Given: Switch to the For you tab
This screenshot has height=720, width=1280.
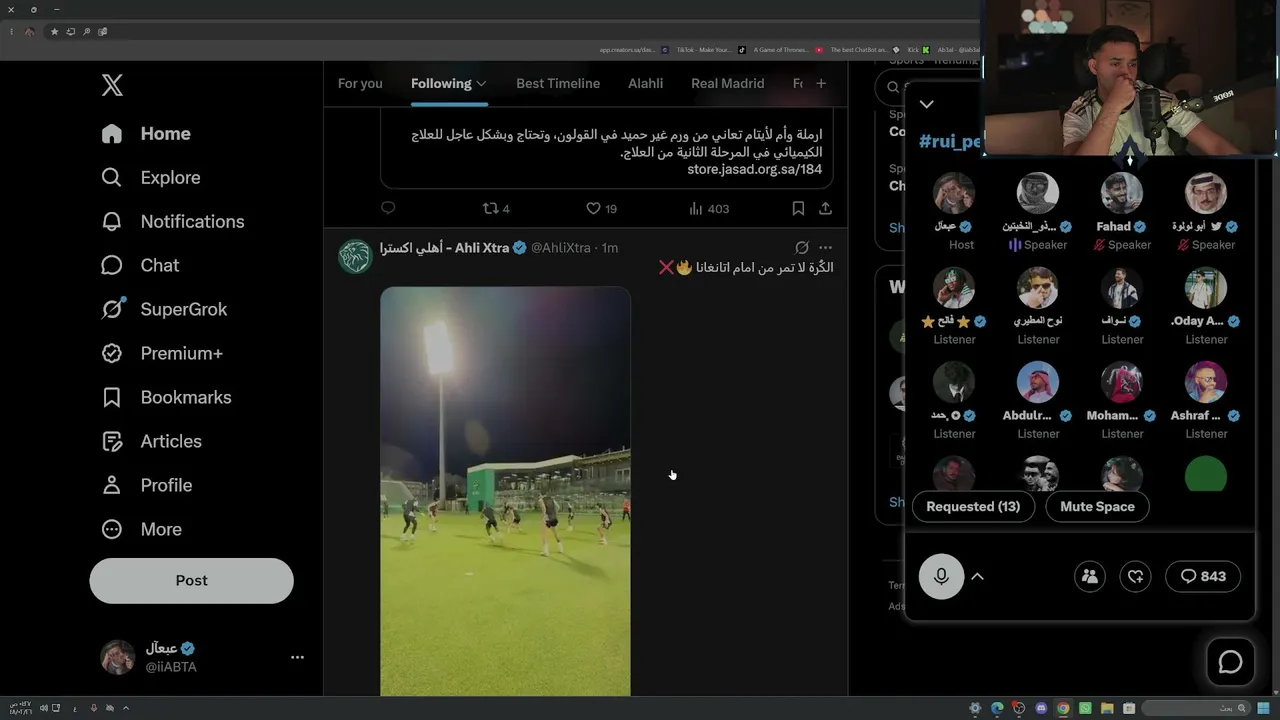Looking at the screenshot, I should click(x=360, y=83).
